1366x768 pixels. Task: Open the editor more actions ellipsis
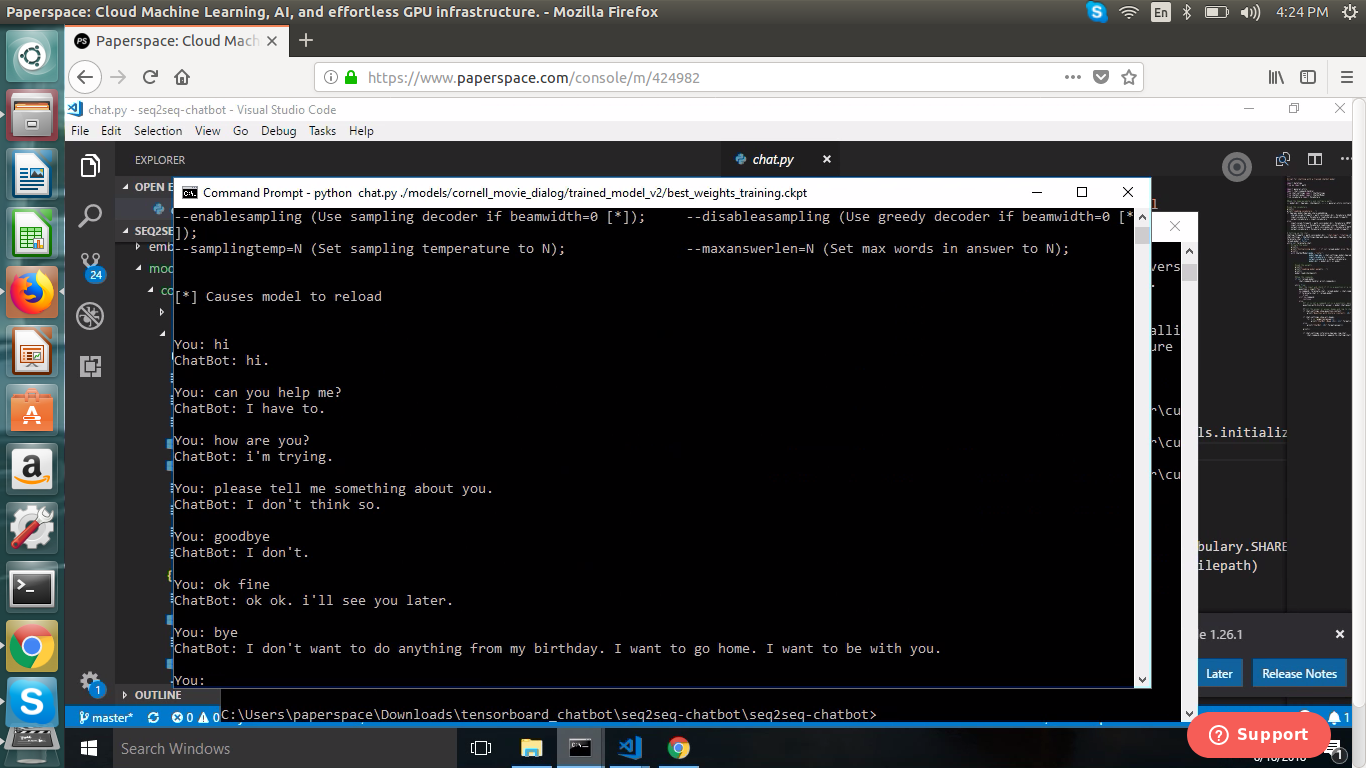[1345, 159]
